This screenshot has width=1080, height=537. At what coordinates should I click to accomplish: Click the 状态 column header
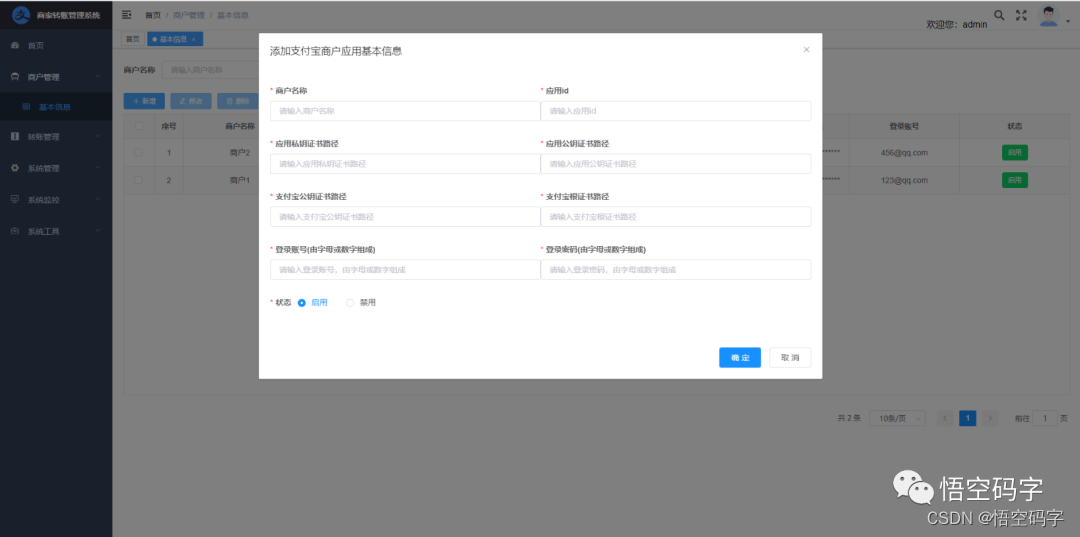1015,126
